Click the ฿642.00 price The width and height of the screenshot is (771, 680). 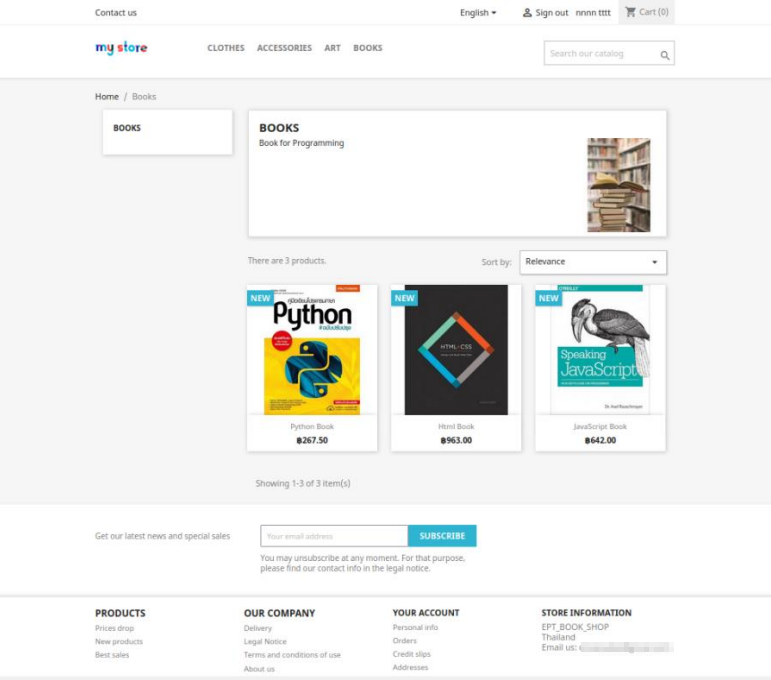(600, 440)
